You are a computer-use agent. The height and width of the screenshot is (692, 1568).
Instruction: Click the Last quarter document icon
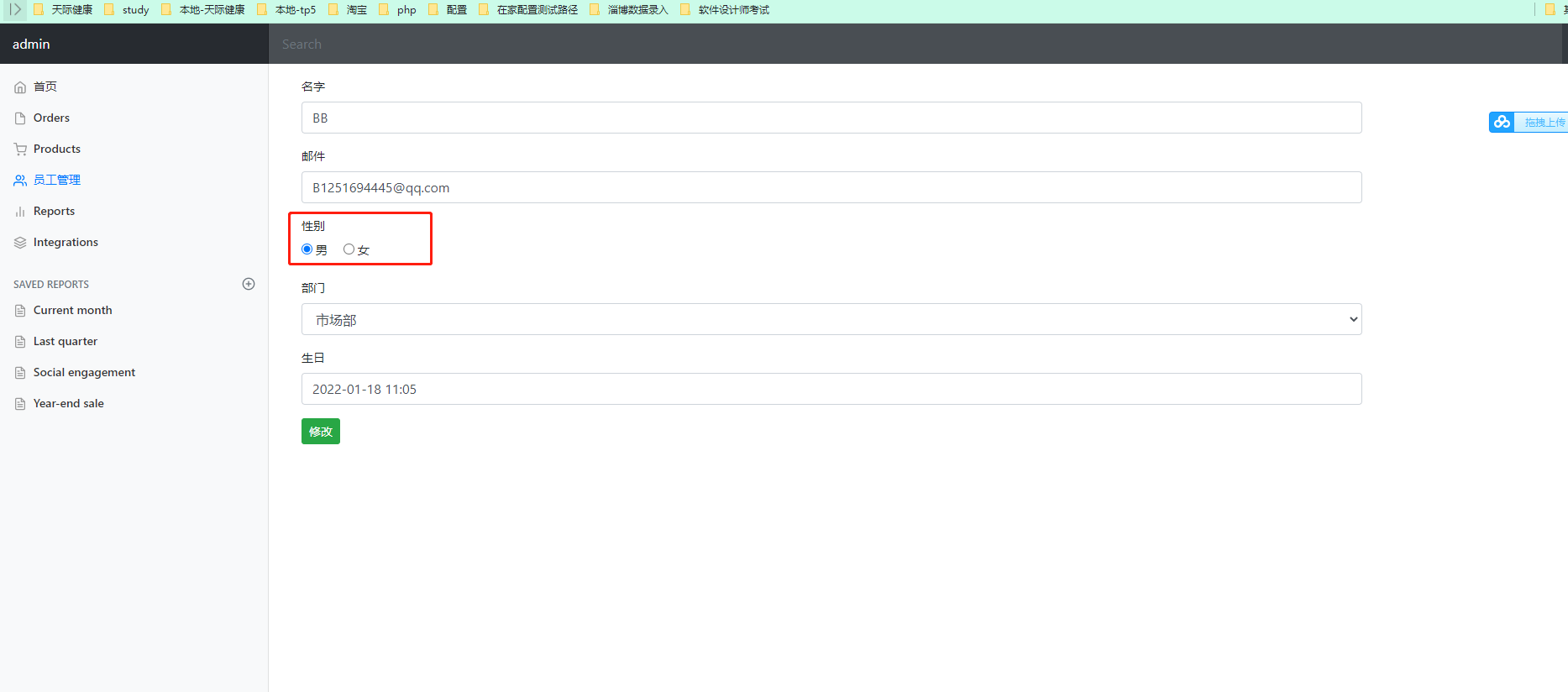tap(20, 342)
